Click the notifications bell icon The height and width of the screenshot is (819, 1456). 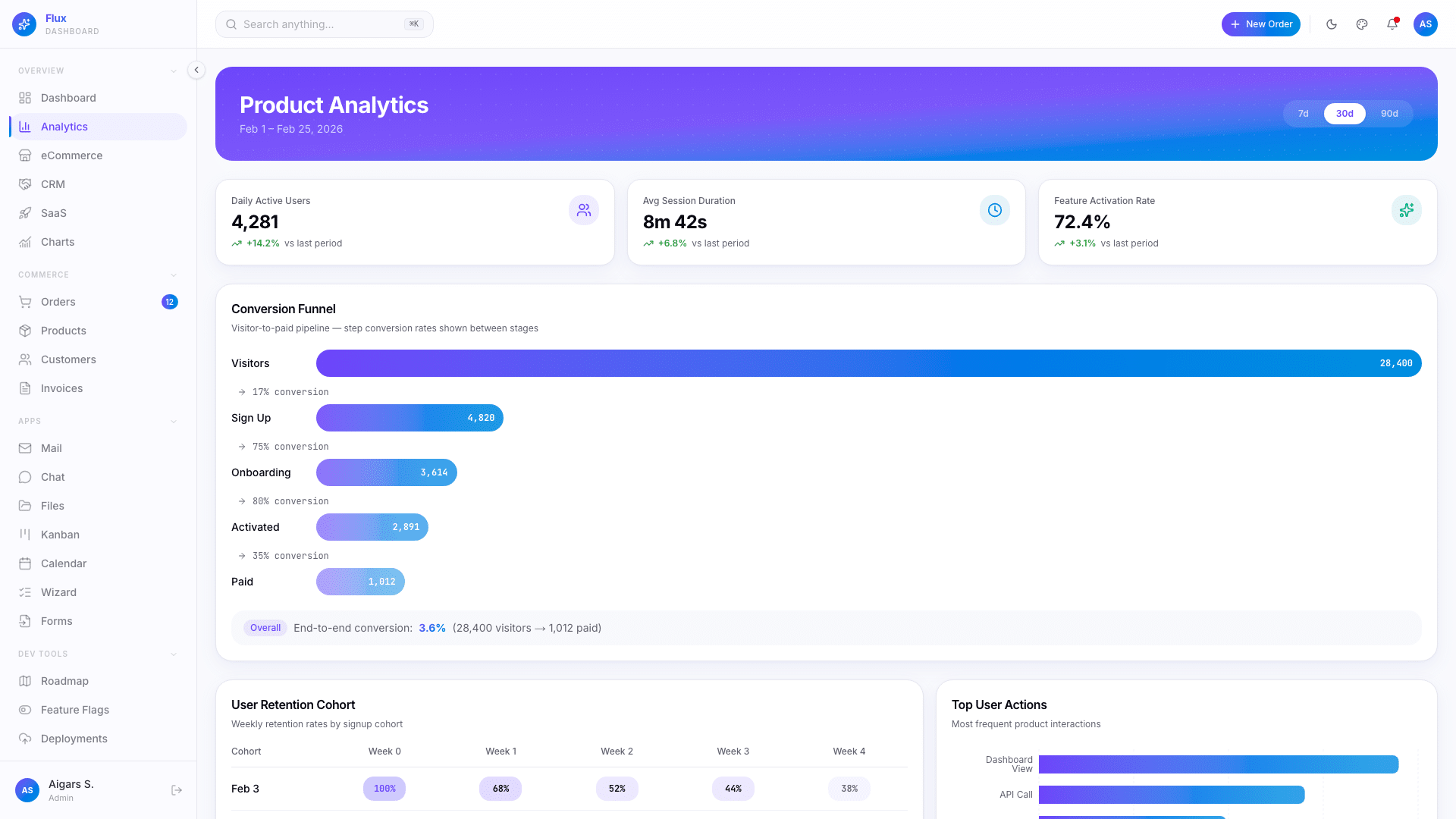[x=1392, y=24]
